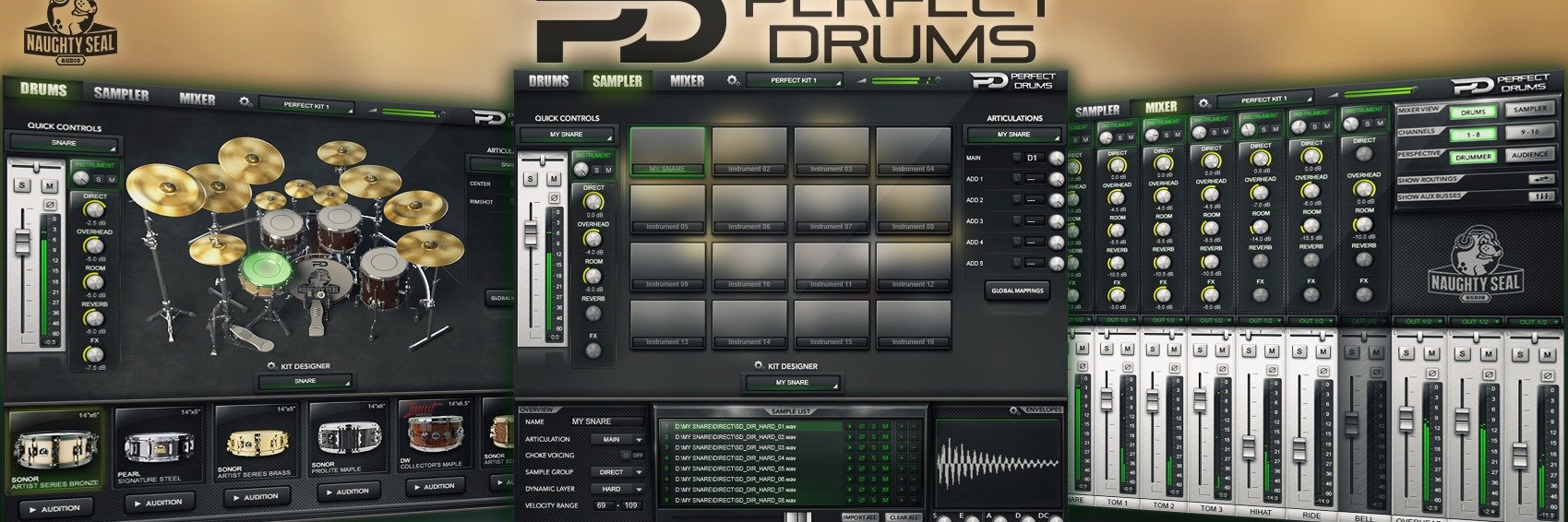Select DRUMS tab in left window

click(43, 89)
